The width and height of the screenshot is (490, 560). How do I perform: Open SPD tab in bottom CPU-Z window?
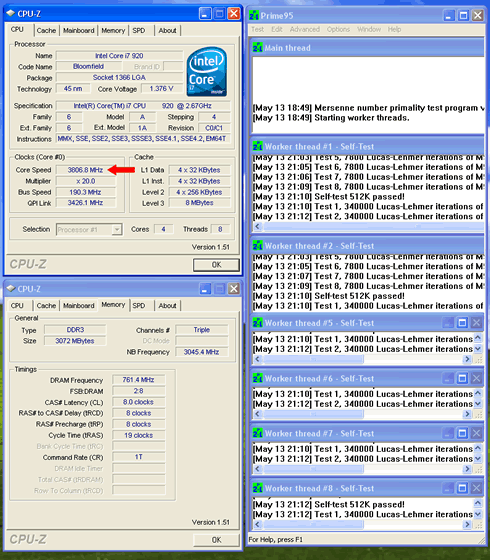139,306
